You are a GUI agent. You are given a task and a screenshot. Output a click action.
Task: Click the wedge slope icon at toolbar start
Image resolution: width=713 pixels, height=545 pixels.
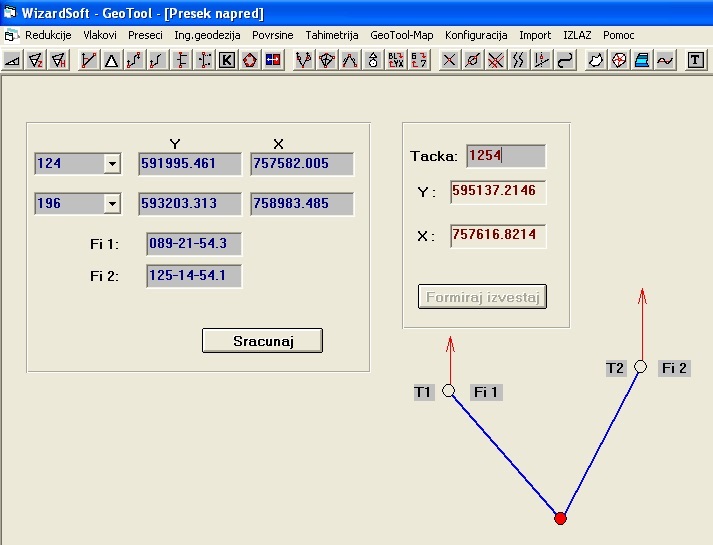(13, 60)
